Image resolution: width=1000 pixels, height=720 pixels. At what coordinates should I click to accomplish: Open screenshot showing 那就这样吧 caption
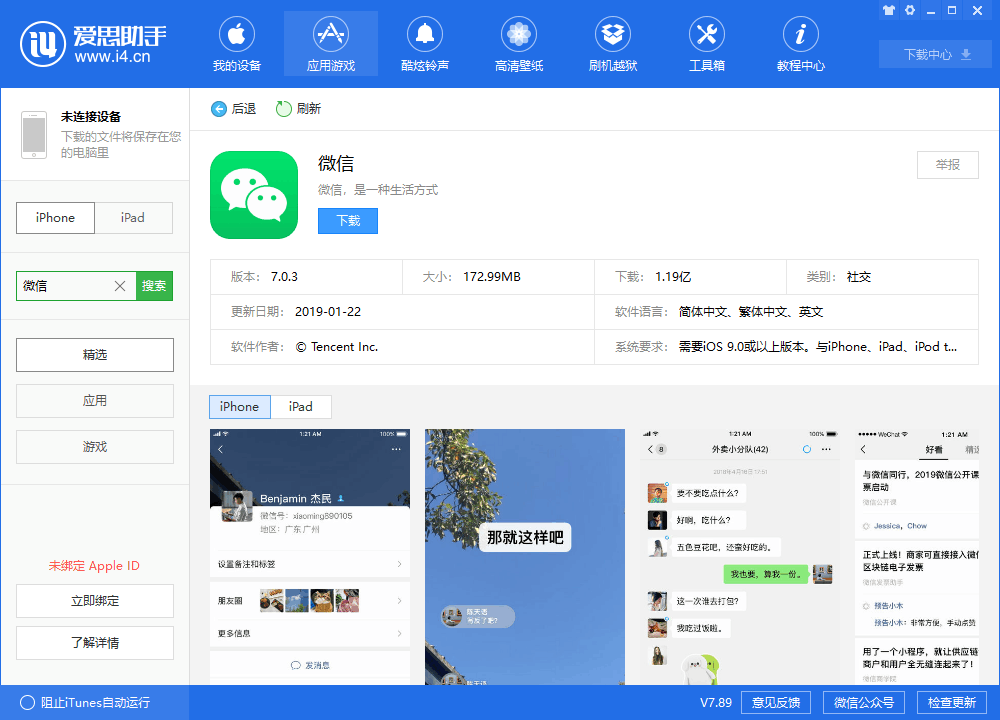point(525,557)
